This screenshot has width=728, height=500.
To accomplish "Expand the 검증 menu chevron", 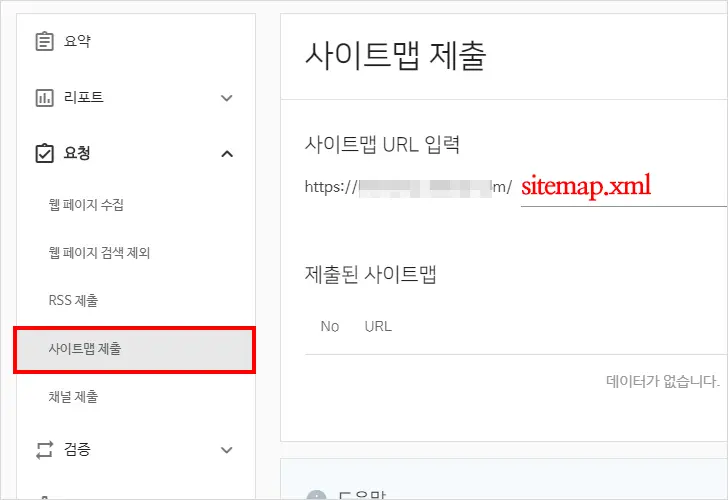I will pyautogui.click(x=227, y=450).
